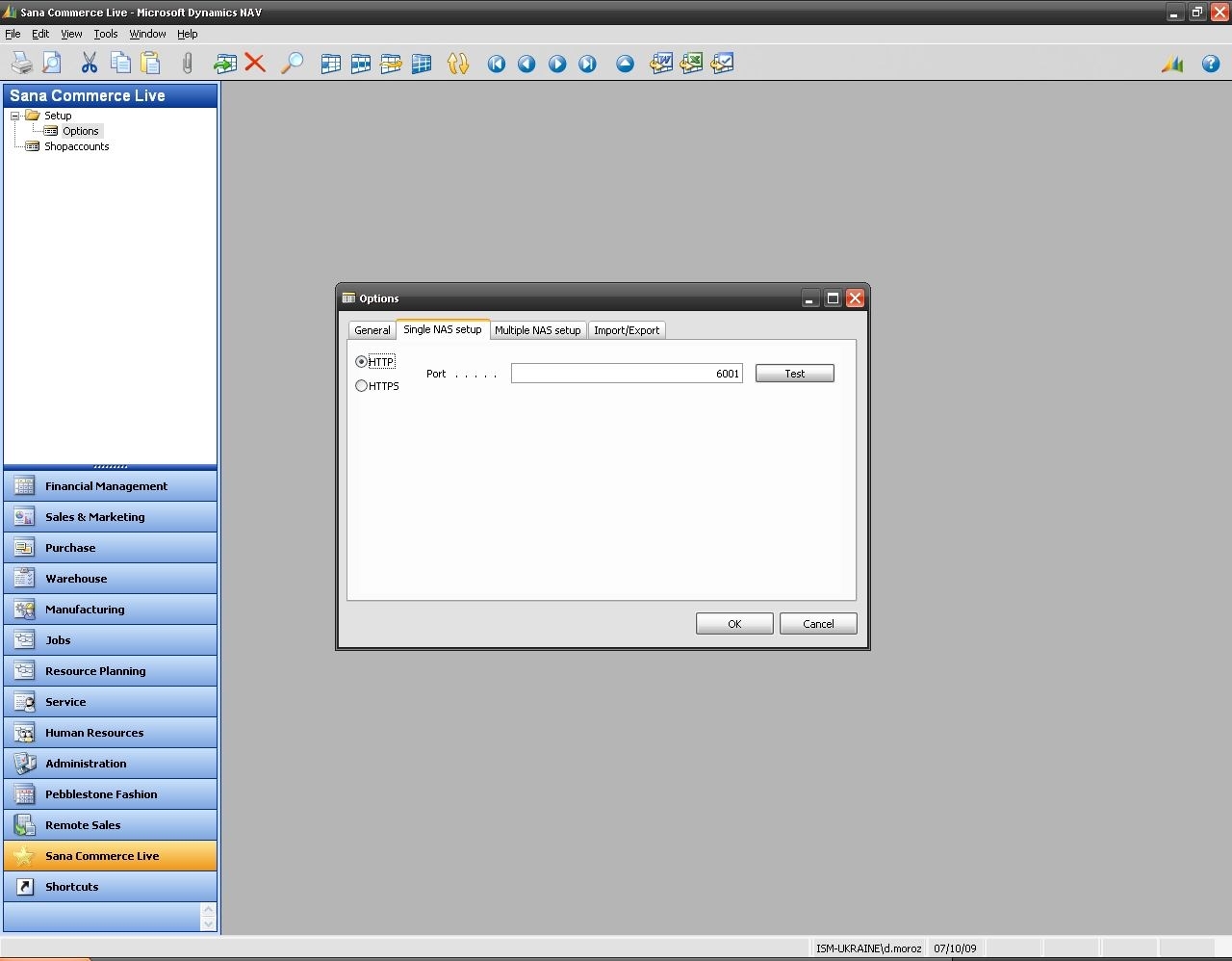This screenshot has height=961, width=1232.
Task: Open the Financial Management menu
Action: (110, 486)
